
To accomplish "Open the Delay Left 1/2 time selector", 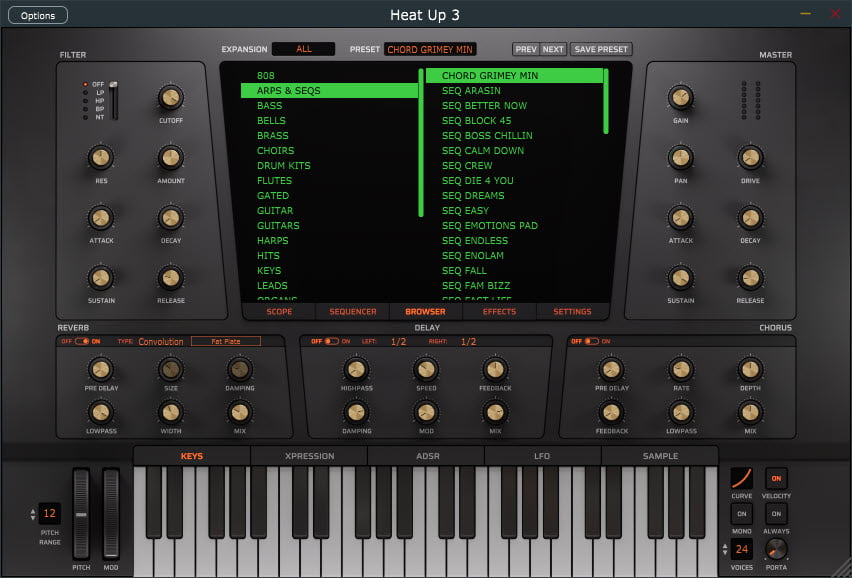I will click(398, 342).
